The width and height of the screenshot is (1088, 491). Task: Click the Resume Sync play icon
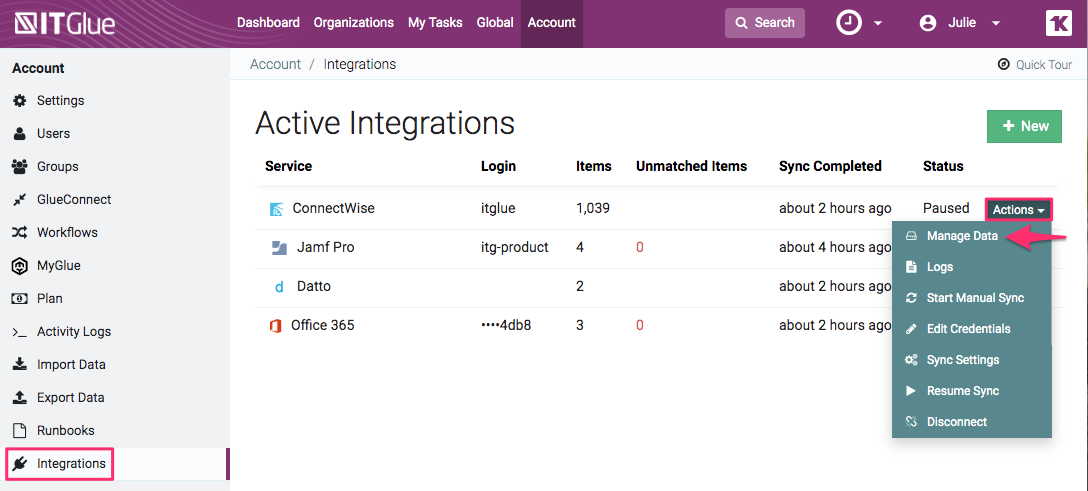(x=912, y=391)
